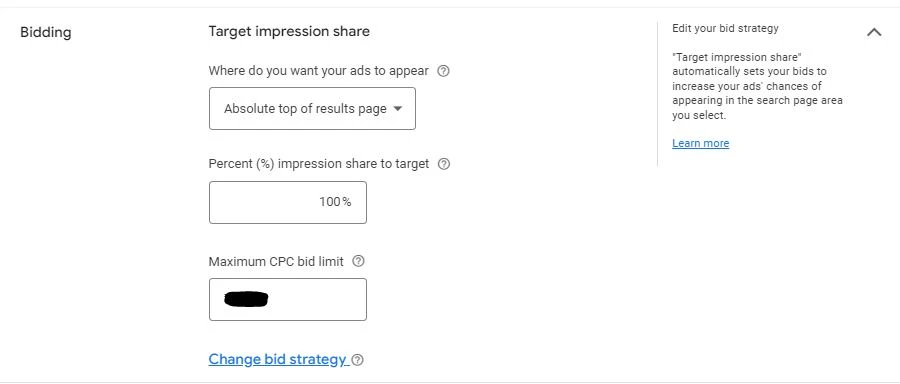The width and height of the screenshot is (900, 384).
Task: Click the 100% value text
Action: coord(335,202)
